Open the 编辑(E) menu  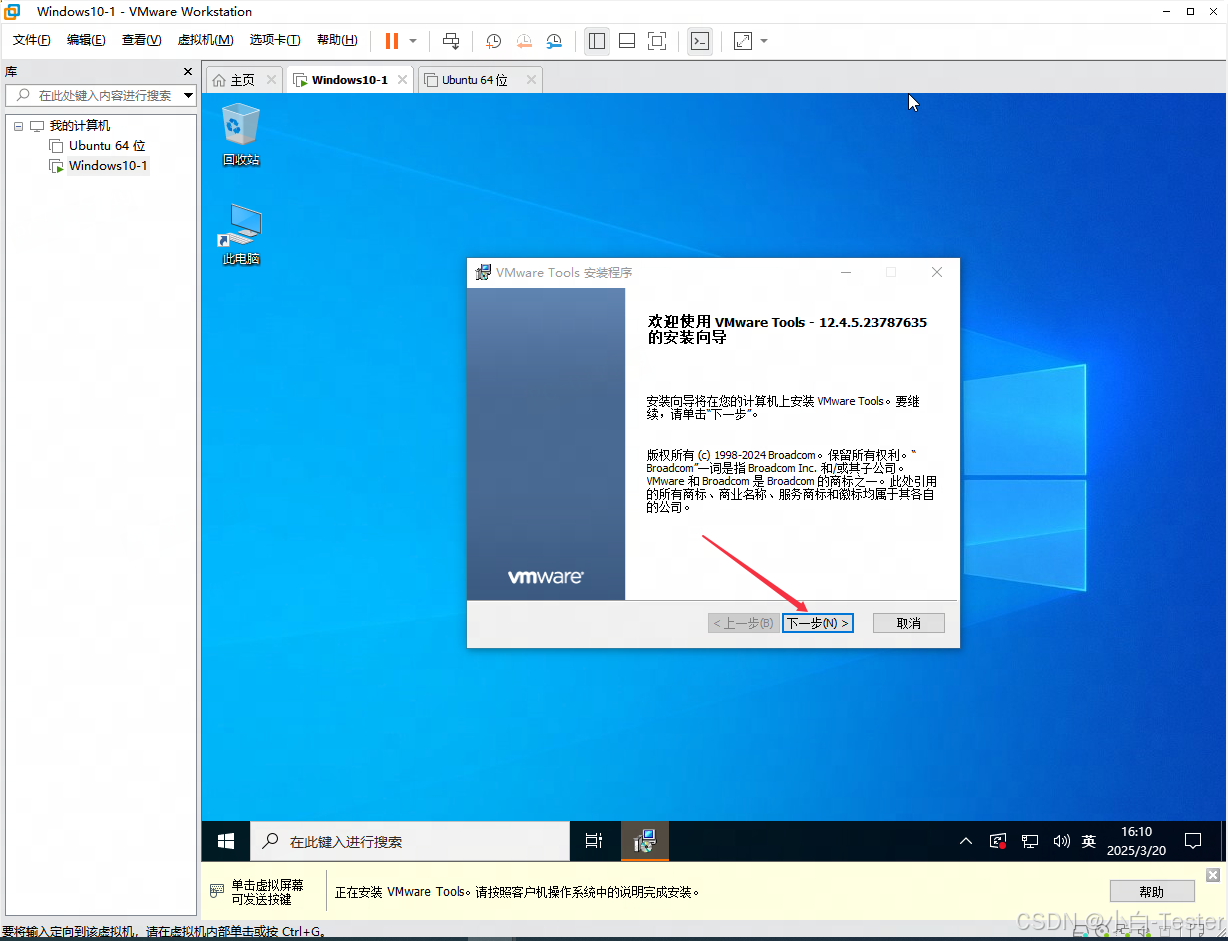(x=86, y=40)
